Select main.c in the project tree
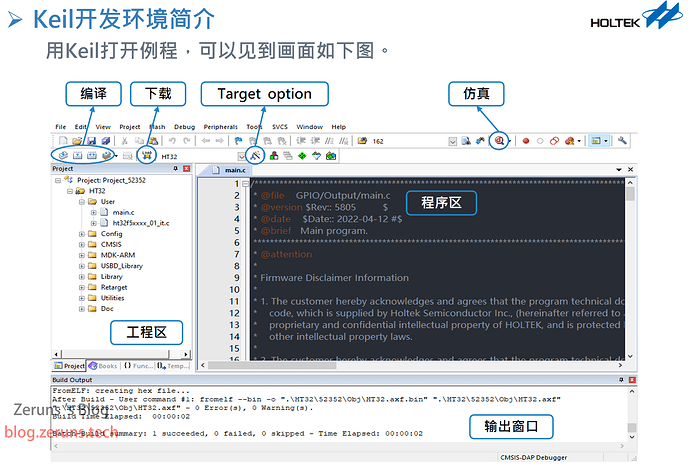Screen dimensions: 690x475 click(123, 212)
